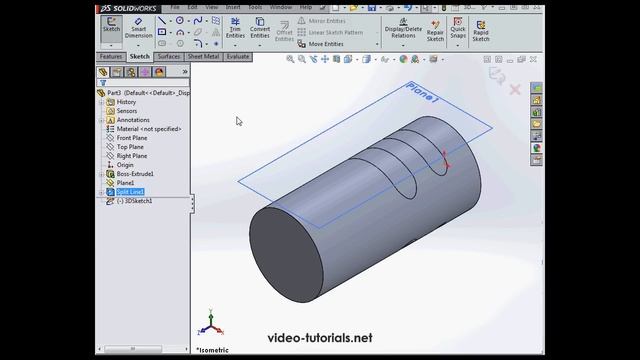This screenshot has height=360, width=640.
Task: Click the Quick Snaps tool
Action: (458, 28)
